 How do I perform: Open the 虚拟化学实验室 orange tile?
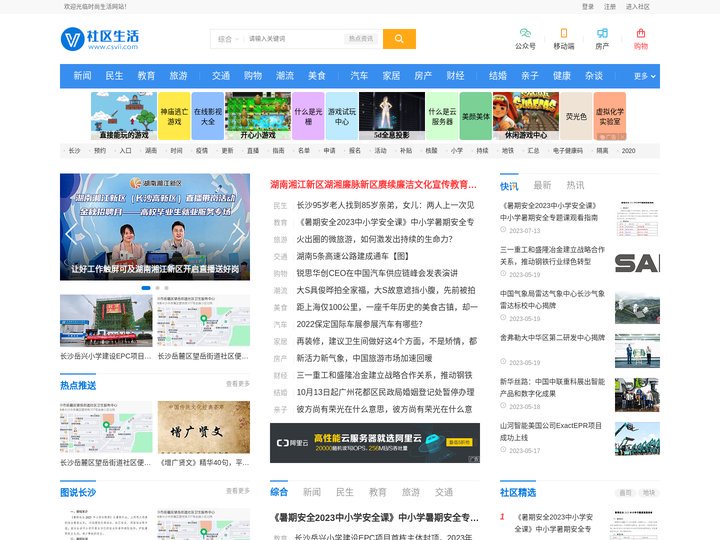[610, 116]
